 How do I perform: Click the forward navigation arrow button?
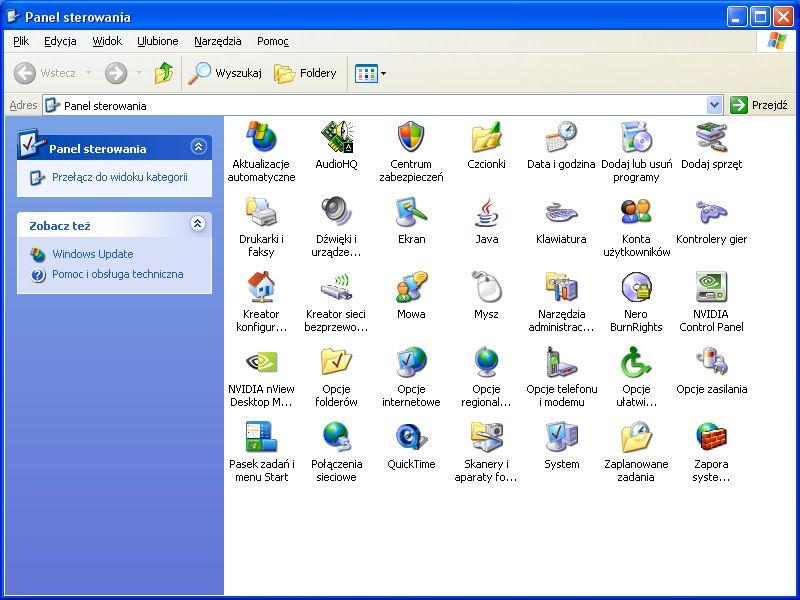pos(116,73)
